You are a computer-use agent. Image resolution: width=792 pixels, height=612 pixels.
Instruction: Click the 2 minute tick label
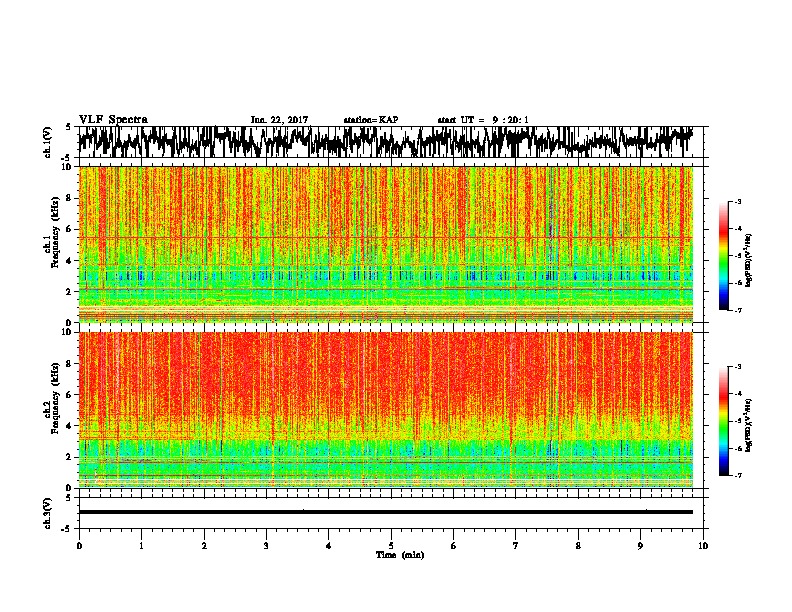(204, 546)
